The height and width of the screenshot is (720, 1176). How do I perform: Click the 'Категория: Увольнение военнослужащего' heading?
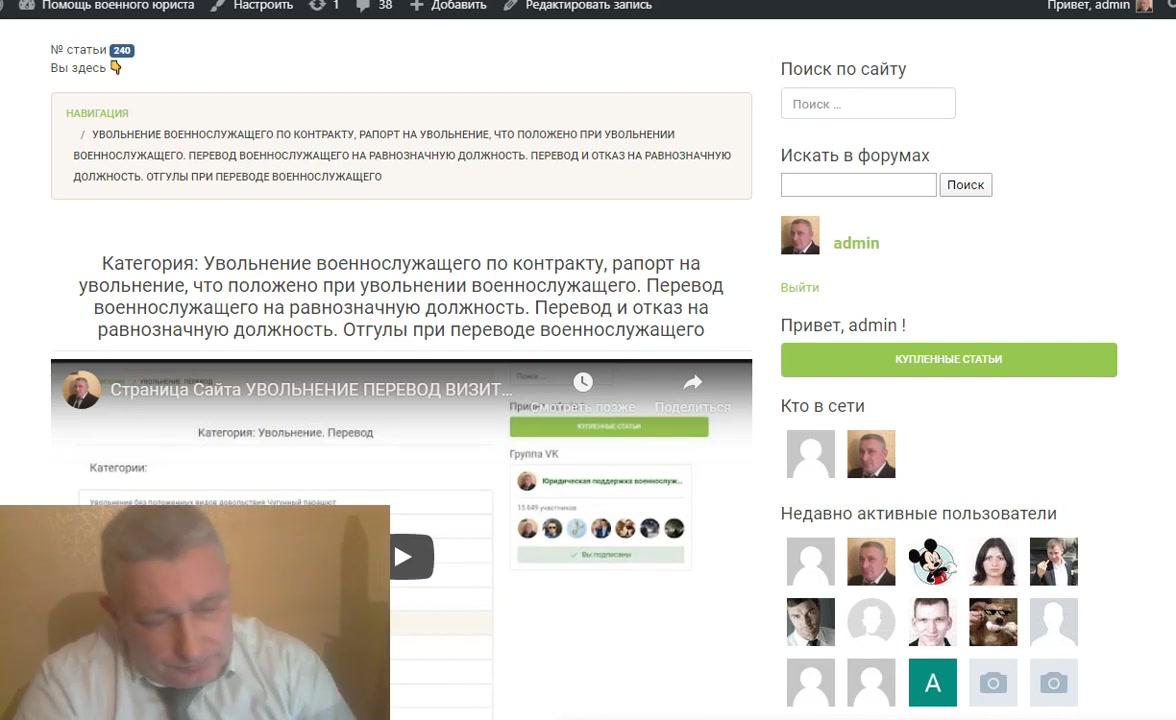[401, 296]
